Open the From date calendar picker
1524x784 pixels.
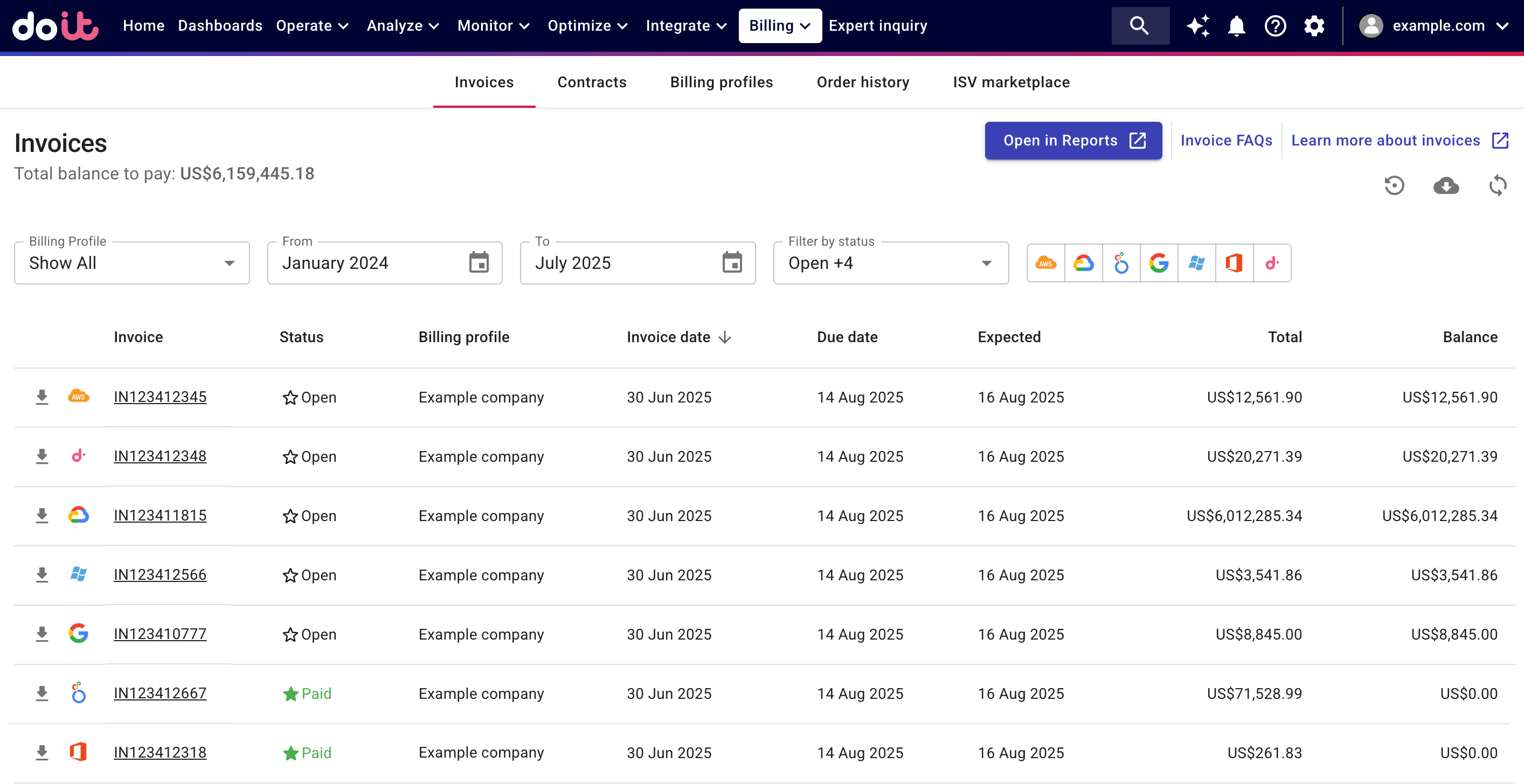479,263
